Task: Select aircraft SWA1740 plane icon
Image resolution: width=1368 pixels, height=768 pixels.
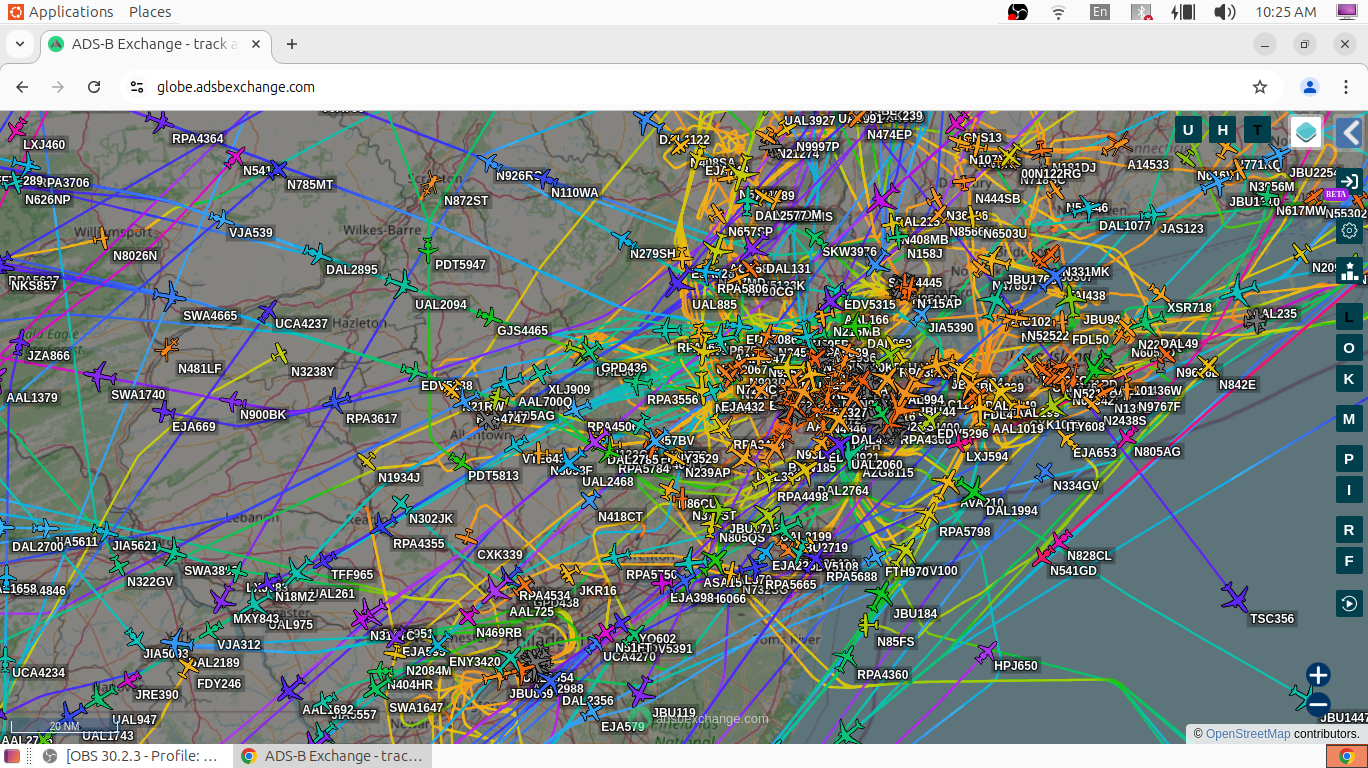Action: pyautogui.click(x=99, y=377)
